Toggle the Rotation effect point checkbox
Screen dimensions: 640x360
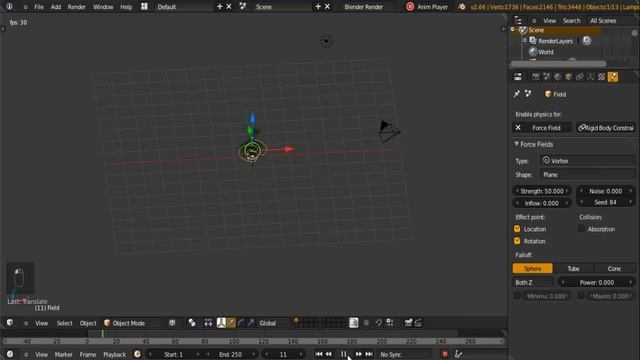[517, 241]
